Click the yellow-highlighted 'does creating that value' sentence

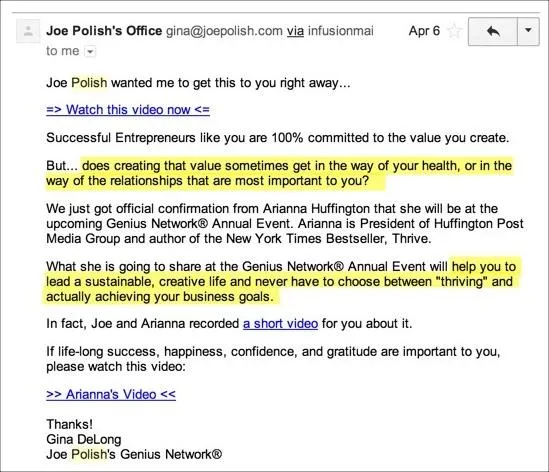[279, 173]
